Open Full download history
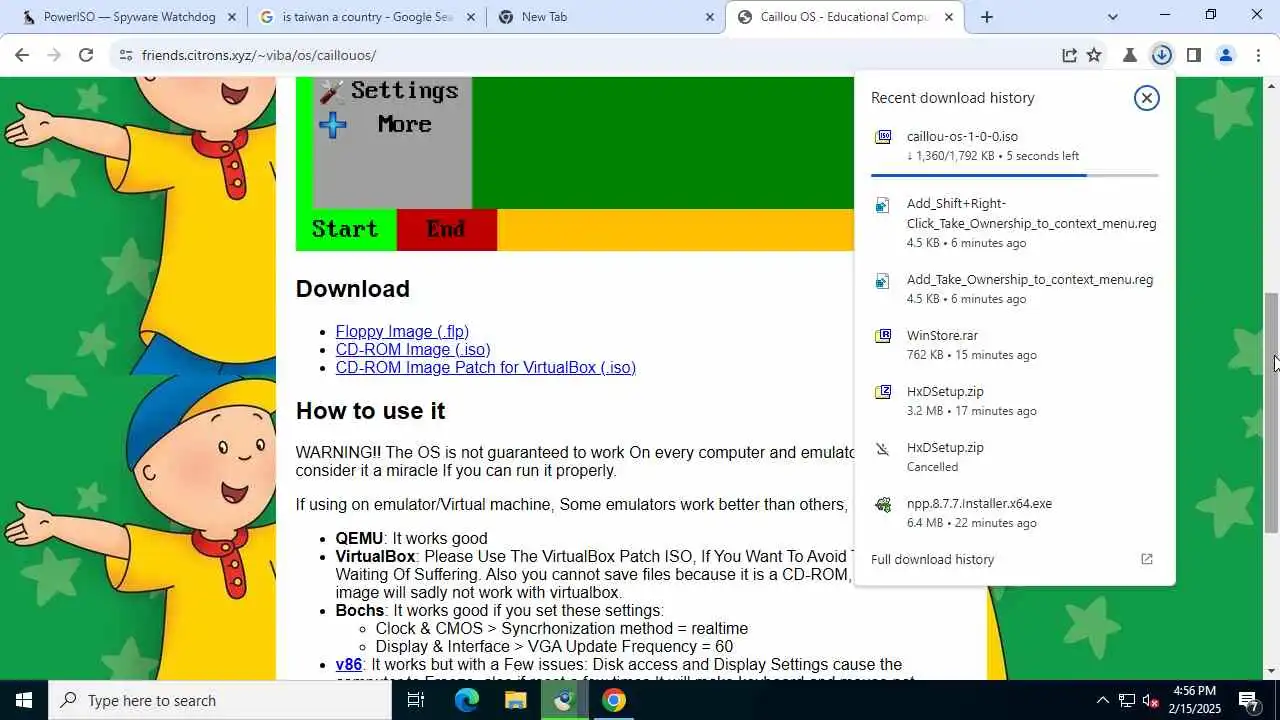The image size is (1280, 720). coord(1014,559)
